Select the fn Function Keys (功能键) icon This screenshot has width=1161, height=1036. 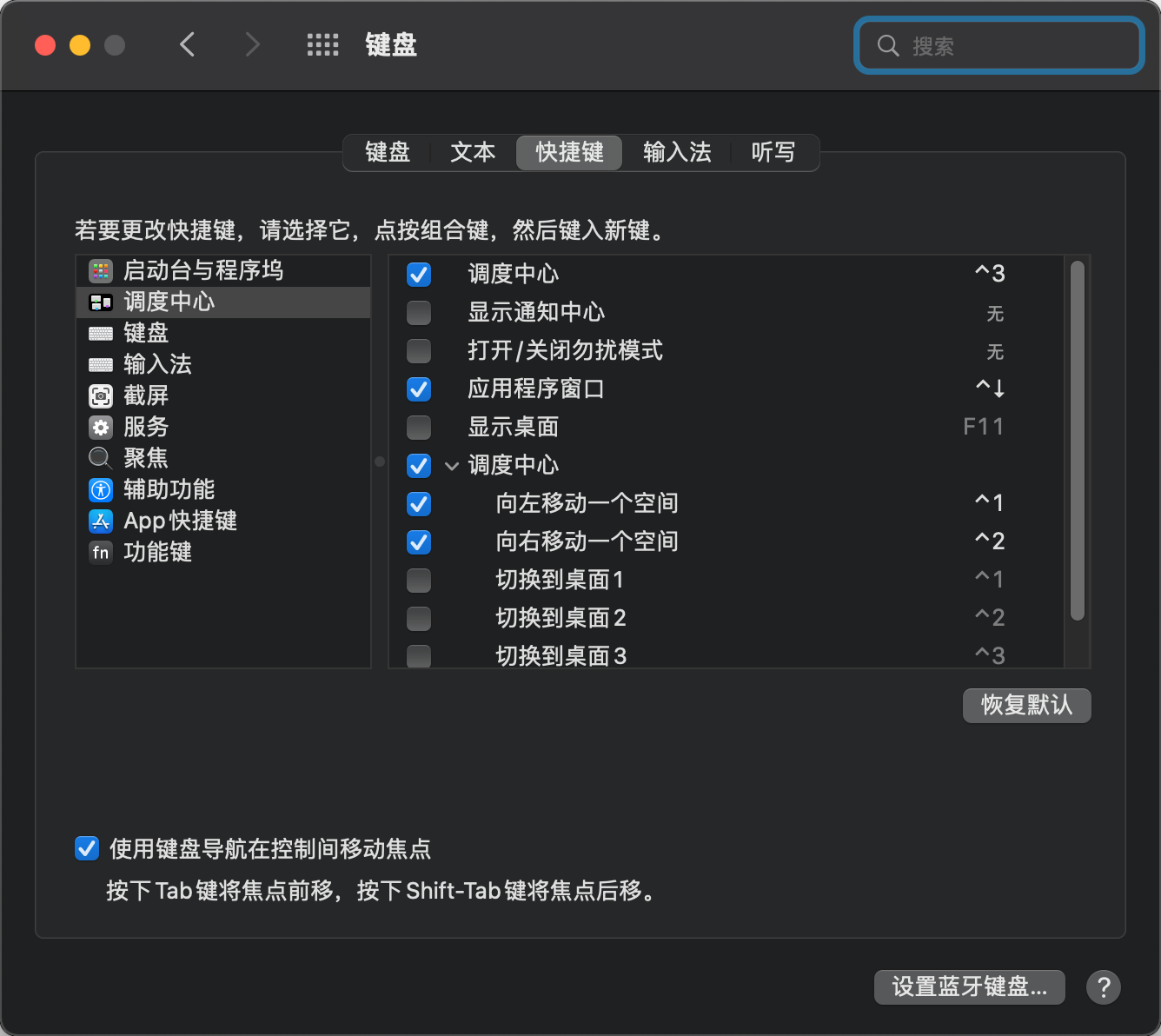(101, 553)
